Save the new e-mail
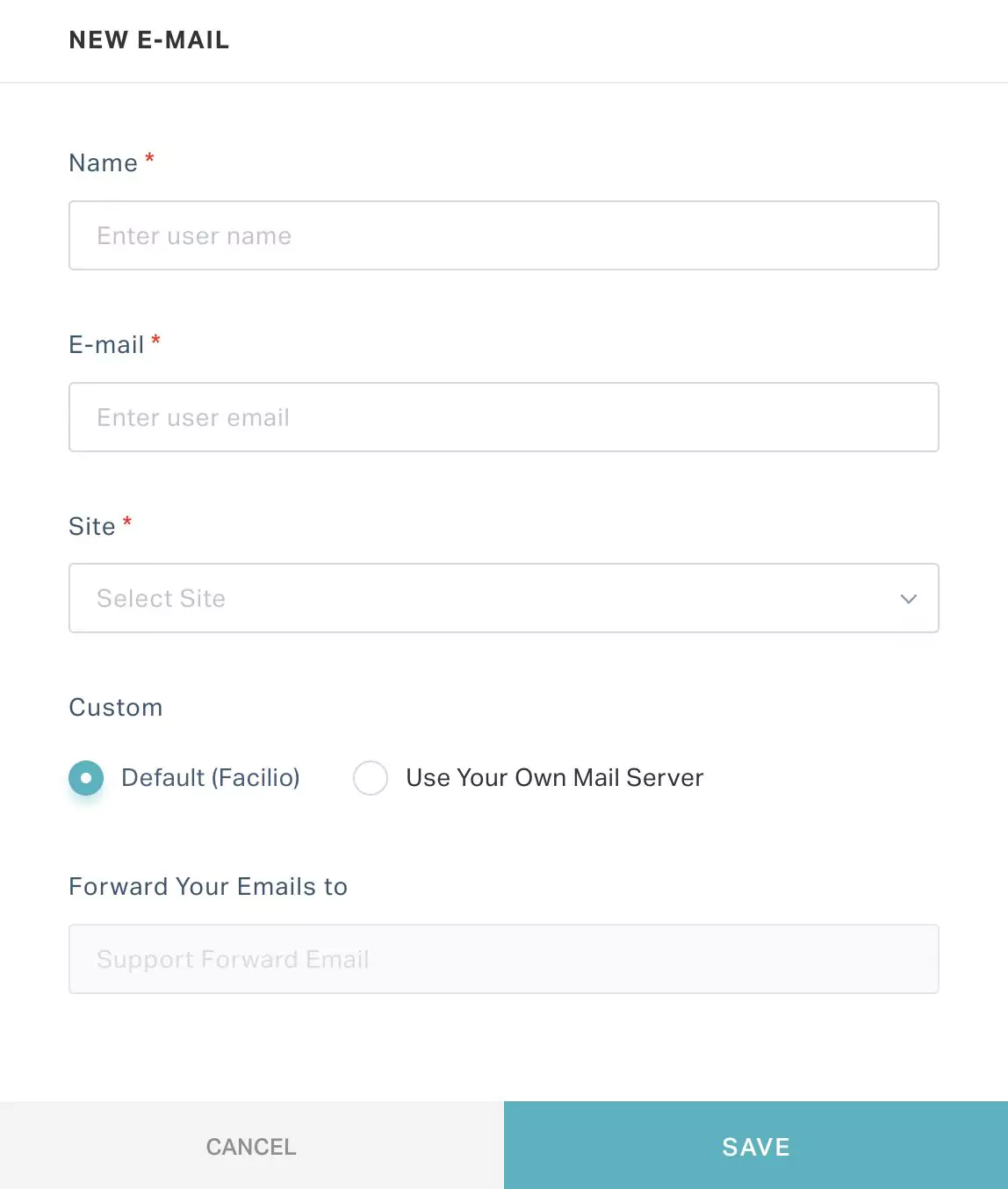 (756, 1146)
